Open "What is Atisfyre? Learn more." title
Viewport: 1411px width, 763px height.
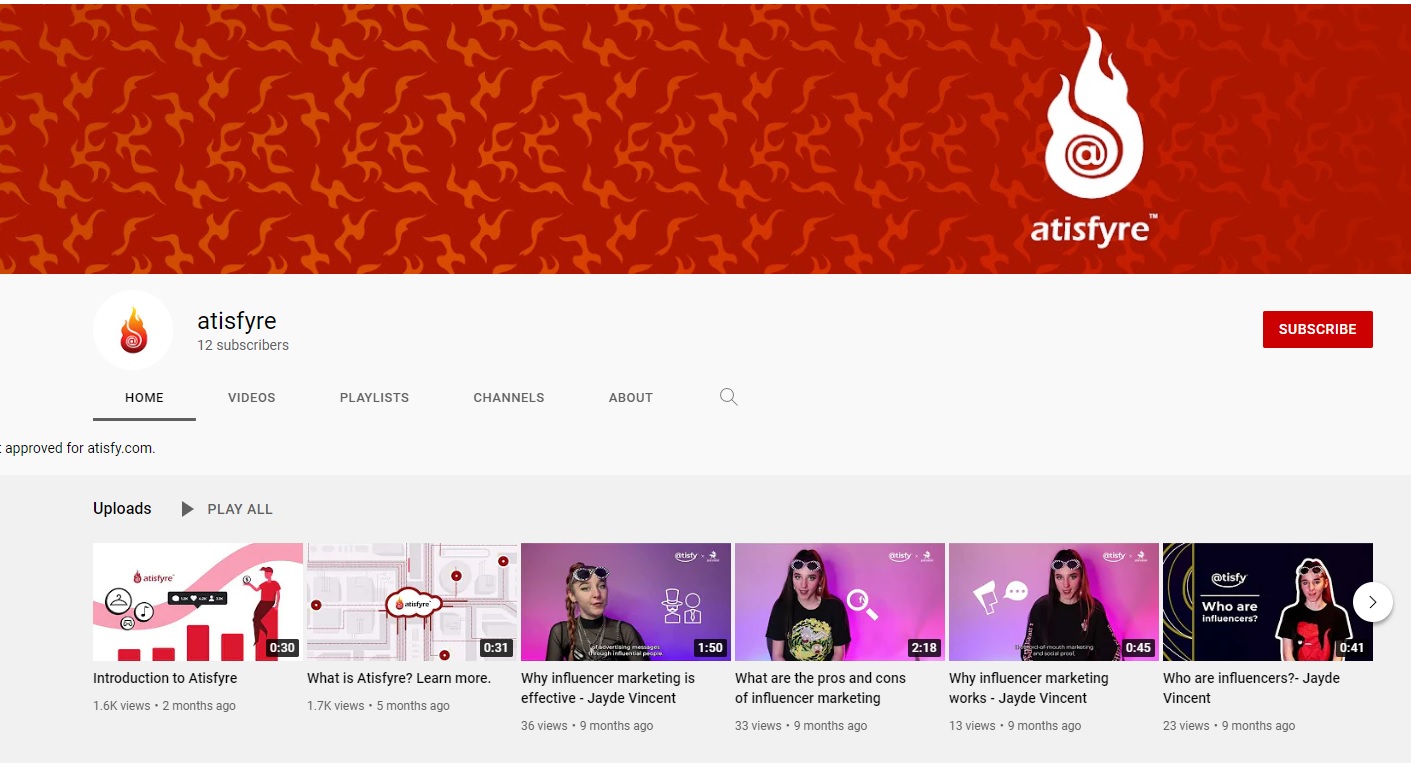coord(399,678)
